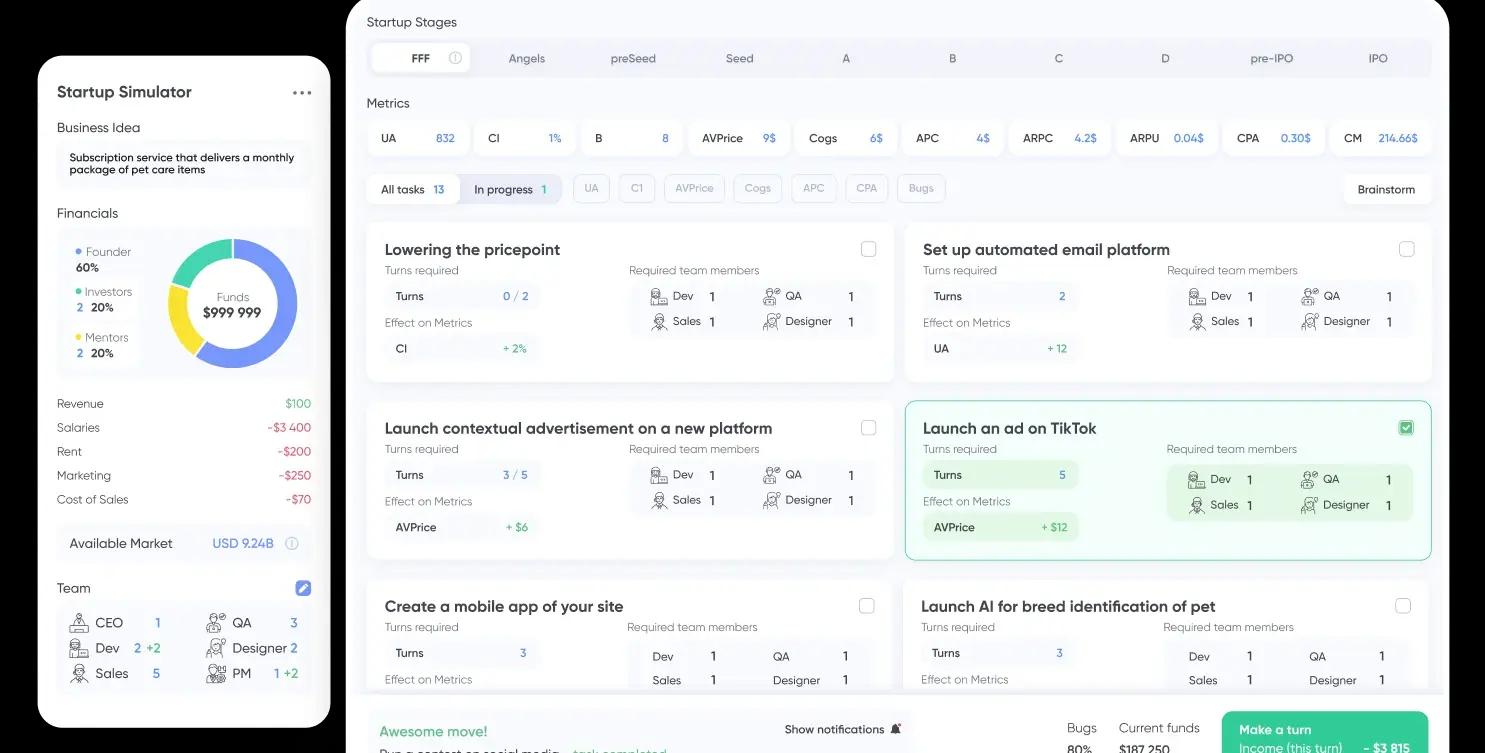Click Sales icon in automated email platform card
Screen dimensions: 1485x753
pos(1197,322)
